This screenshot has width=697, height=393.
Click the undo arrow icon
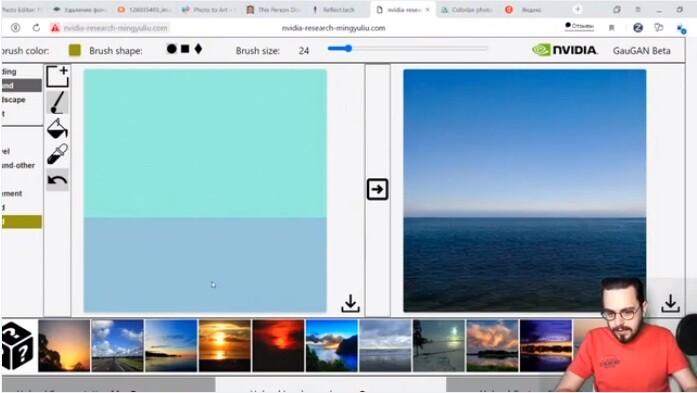(57, 180)
